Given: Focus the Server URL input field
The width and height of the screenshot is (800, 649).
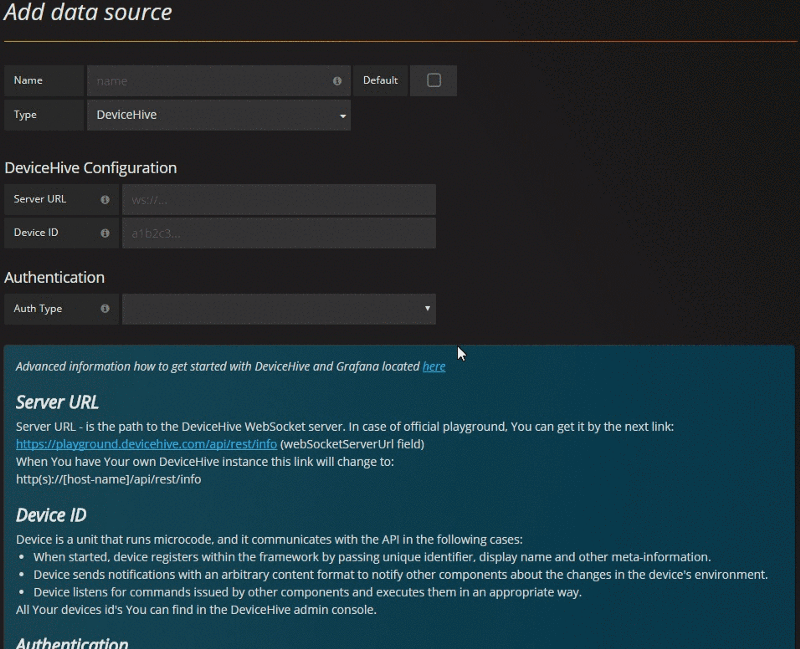Looking at the screenshot, I should pos(279,199).
